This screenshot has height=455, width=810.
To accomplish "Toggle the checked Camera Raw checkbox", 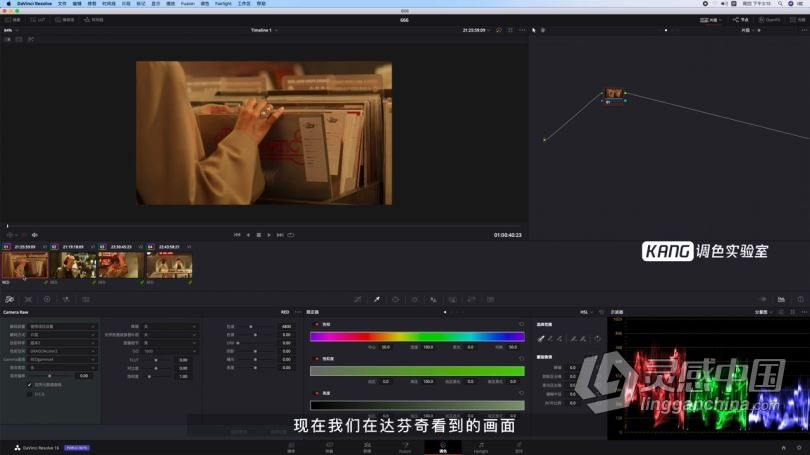I will pyautogui.click(x=29, y=385).
